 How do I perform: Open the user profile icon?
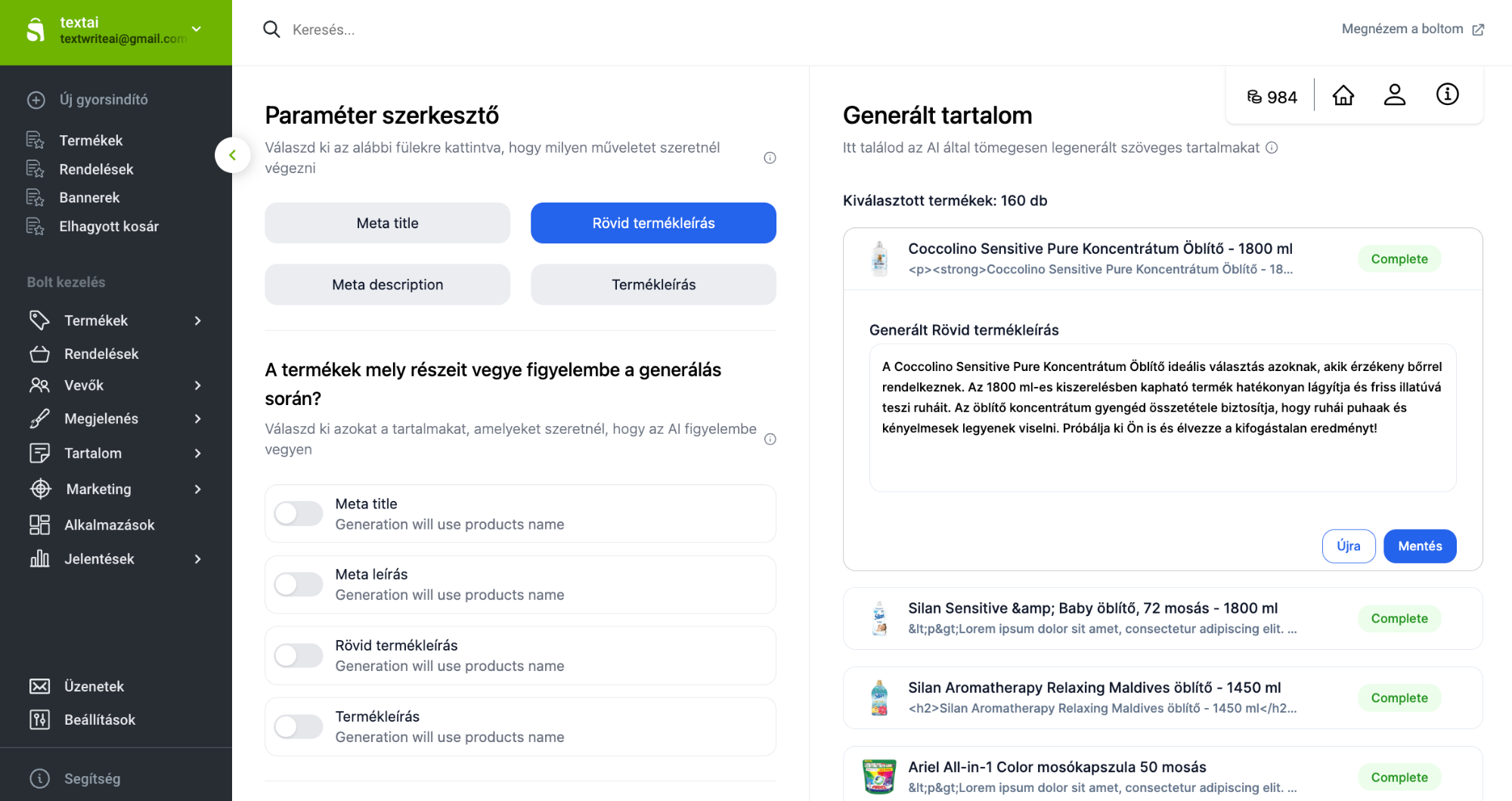[1394, 95]
